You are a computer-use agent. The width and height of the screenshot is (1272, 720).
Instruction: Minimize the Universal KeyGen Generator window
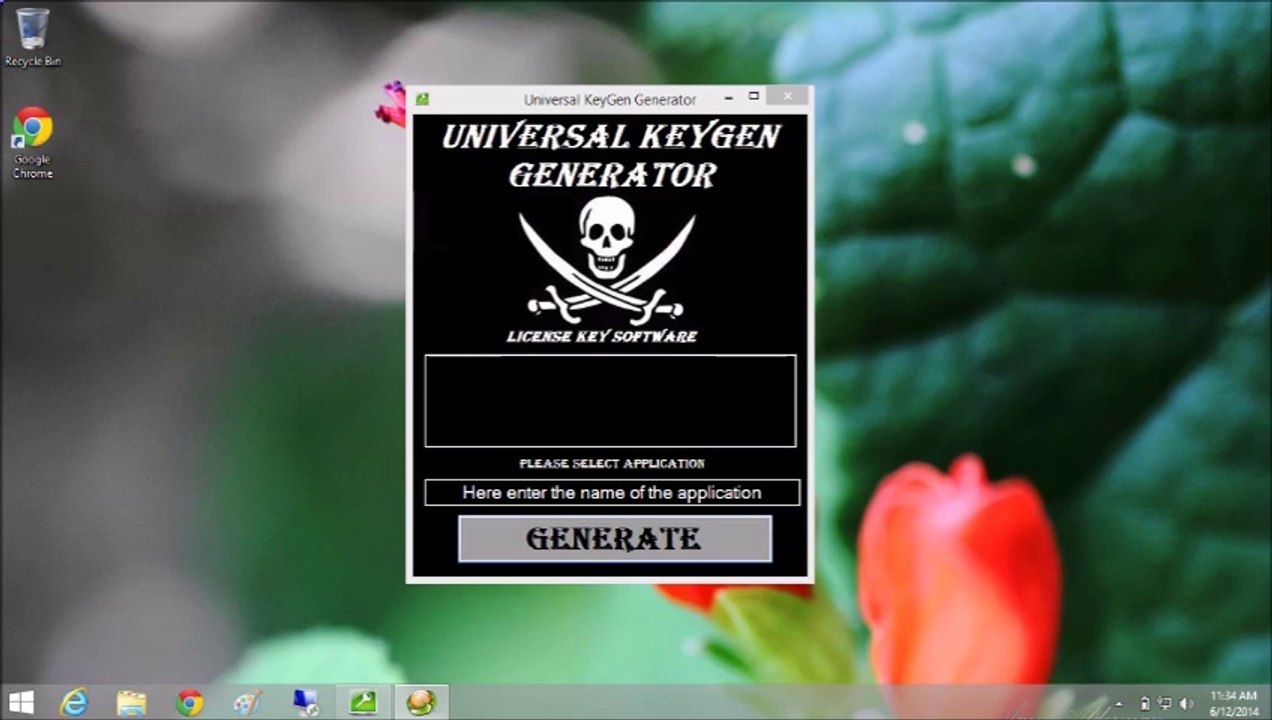(728, 97)
